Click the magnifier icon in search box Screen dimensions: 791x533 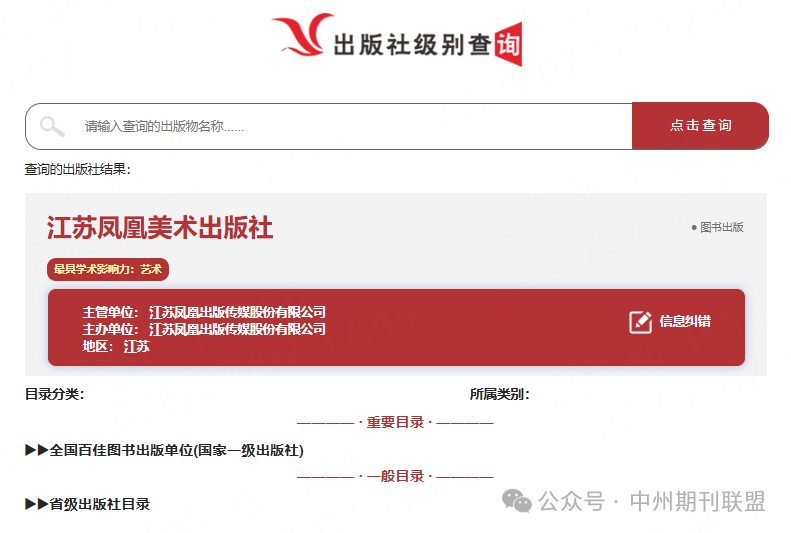coord(52,126)
